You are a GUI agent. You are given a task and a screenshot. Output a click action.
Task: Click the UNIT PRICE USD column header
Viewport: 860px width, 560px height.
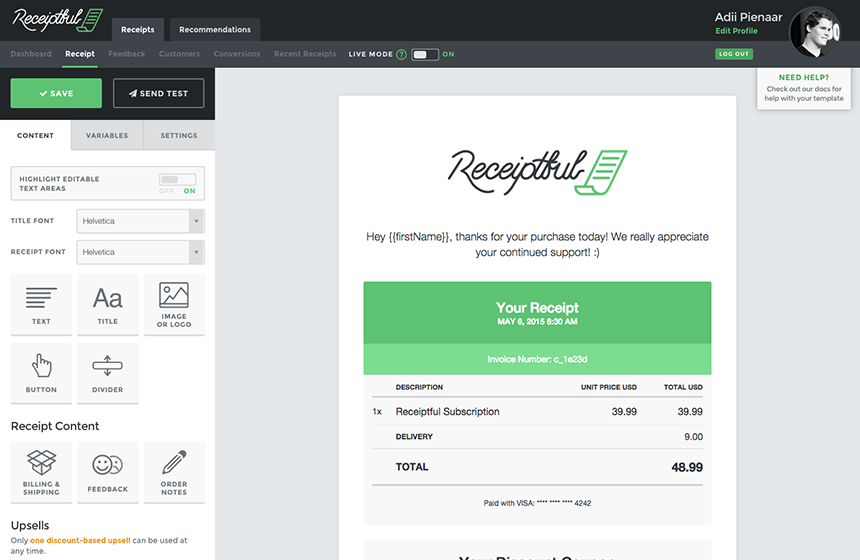pos(609,387)
